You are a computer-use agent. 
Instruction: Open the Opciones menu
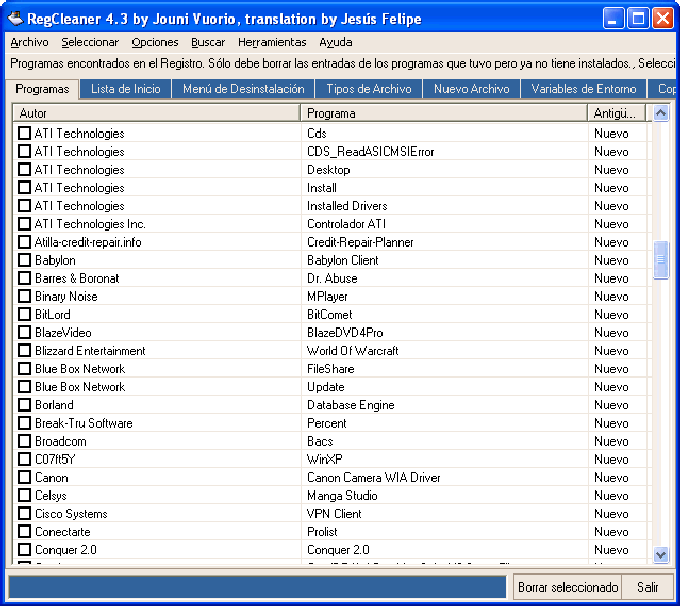[x=155, y=42]
